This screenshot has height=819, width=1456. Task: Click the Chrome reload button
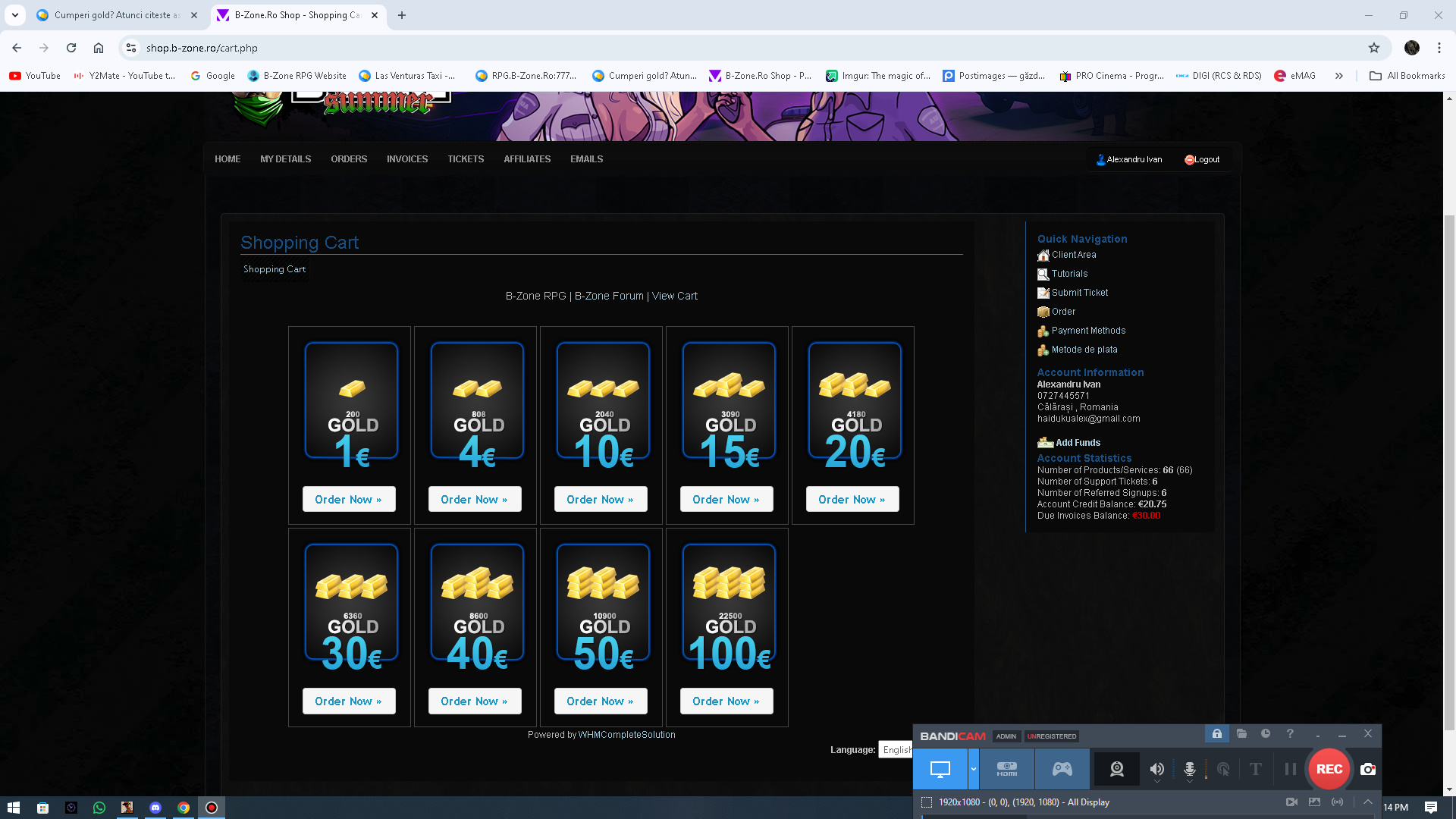(x=71, y=48)
